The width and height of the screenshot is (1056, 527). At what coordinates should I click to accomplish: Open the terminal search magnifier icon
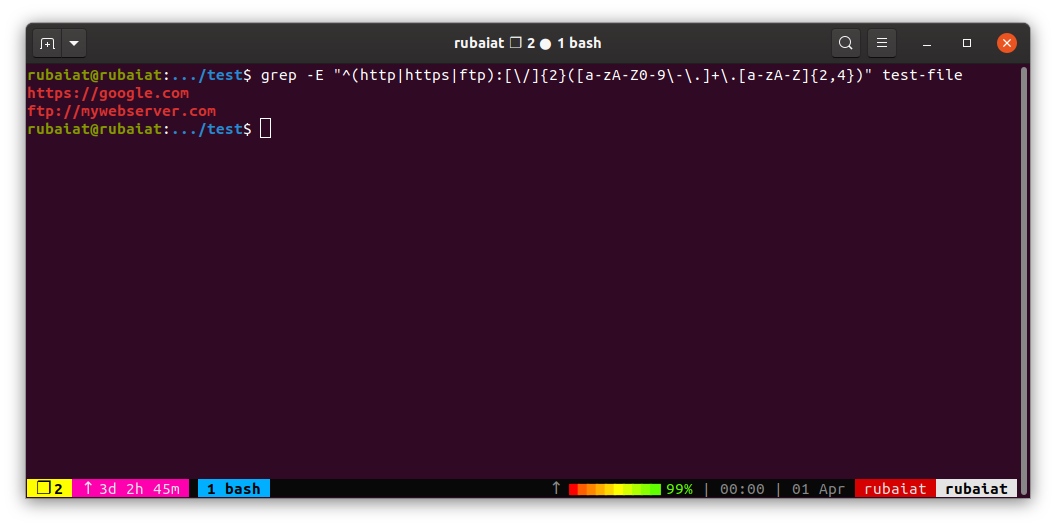tap(846, 43)
